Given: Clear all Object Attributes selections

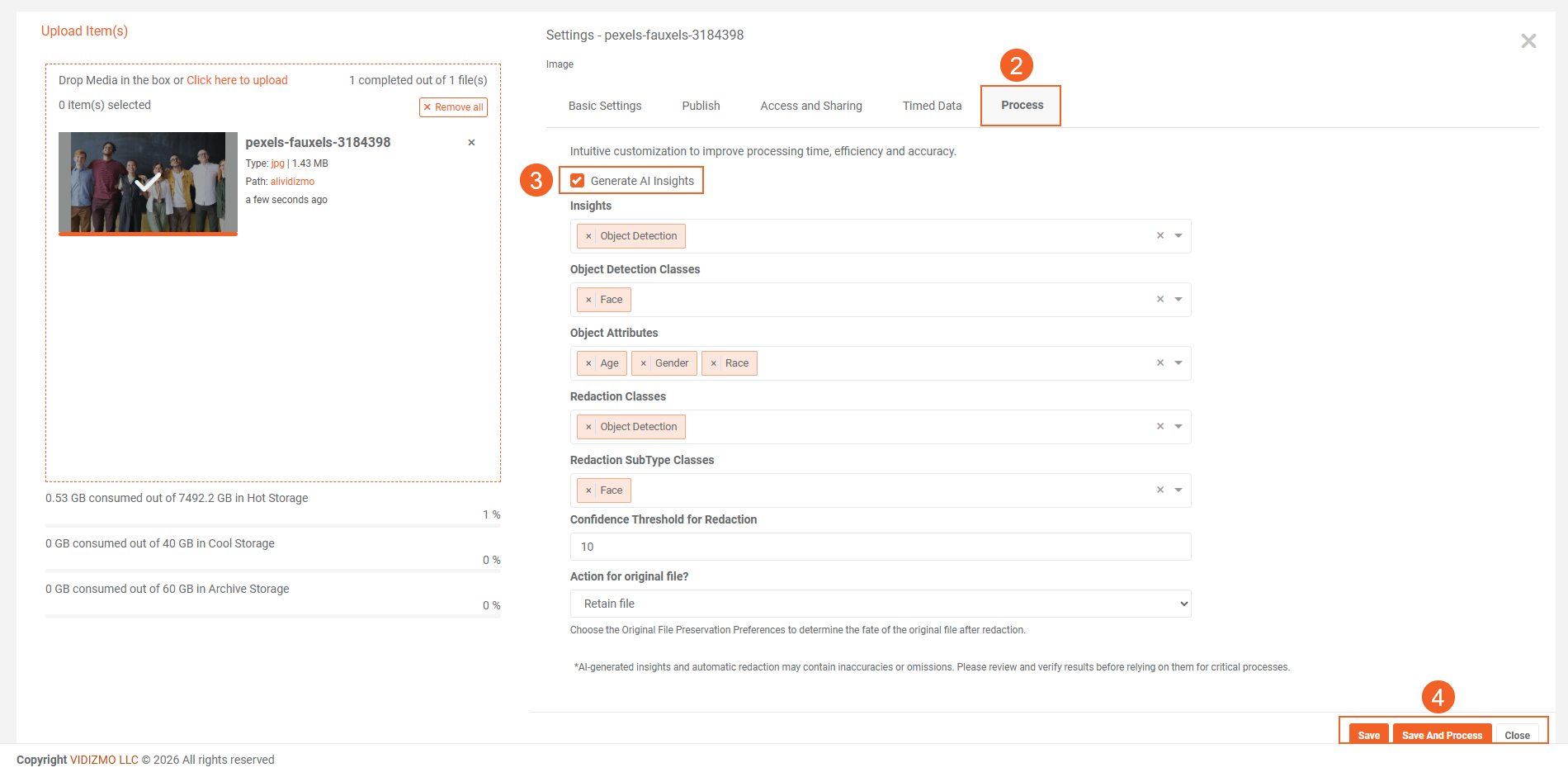Looking at the screenshot, I should click(x=1159, y=363).
